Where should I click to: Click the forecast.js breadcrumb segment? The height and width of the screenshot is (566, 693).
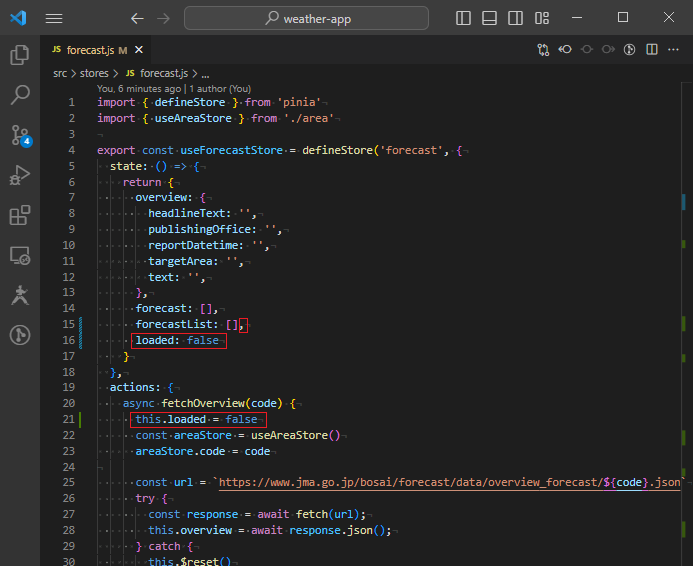(x=164, y=73)
